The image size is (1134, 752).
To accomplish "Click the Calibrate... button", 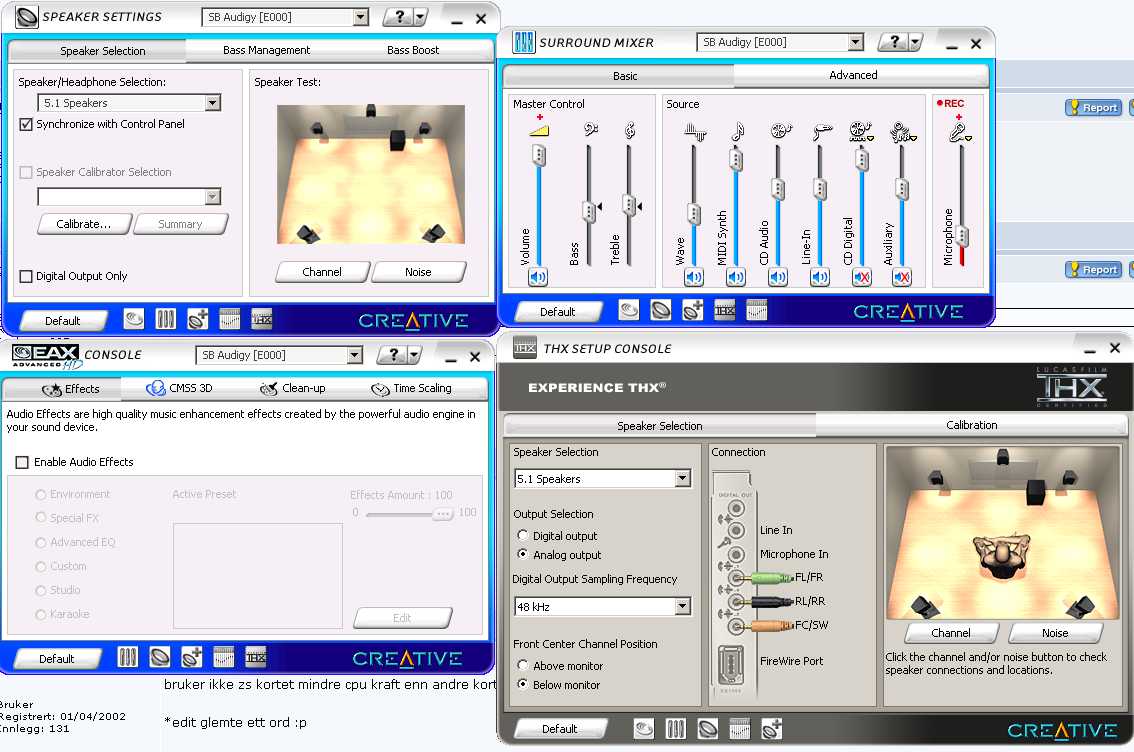I will [x=84, y=224].
